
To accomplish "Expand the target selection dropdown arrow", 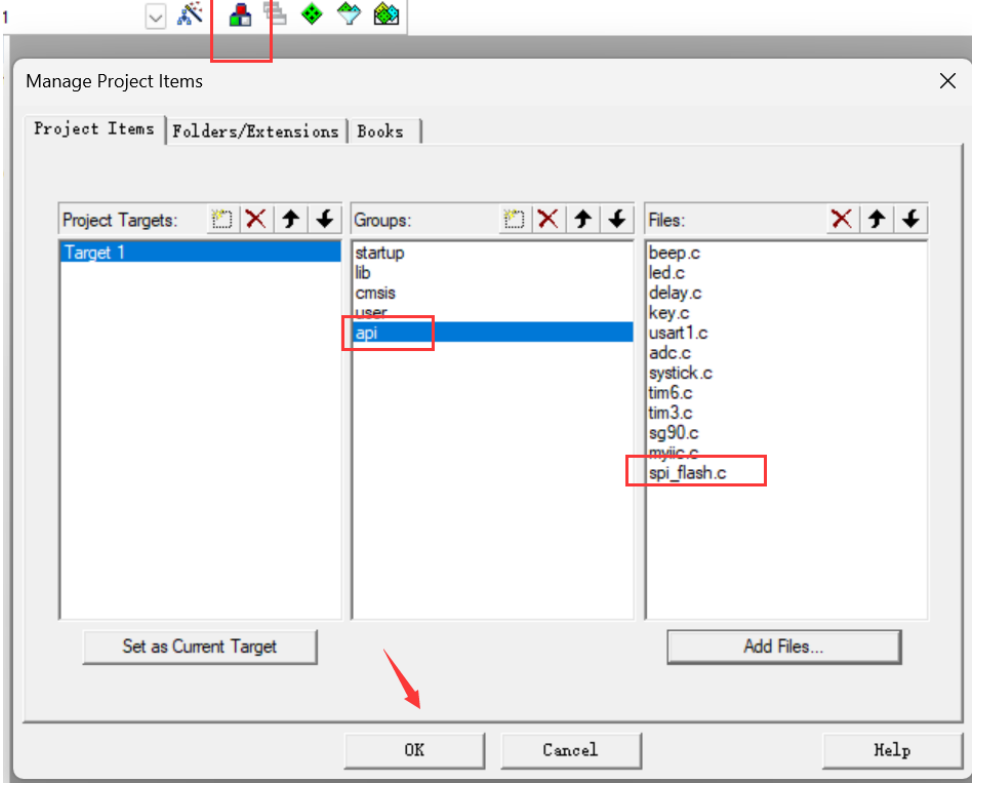I will point(155,17).
